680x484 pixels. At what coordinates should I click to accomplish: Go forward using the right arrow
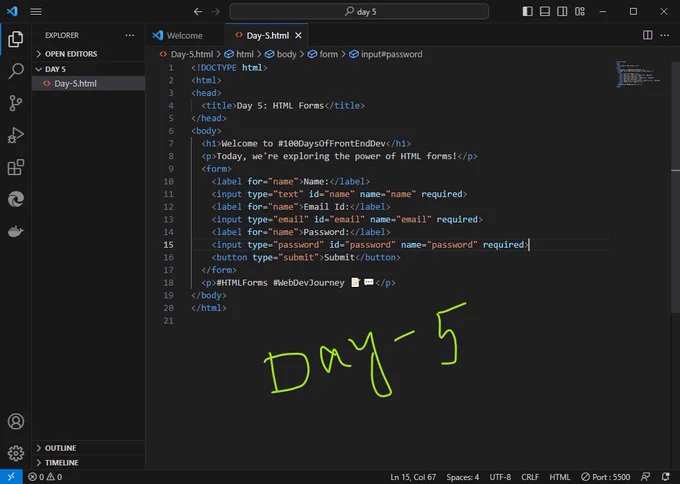pos(216,12)
